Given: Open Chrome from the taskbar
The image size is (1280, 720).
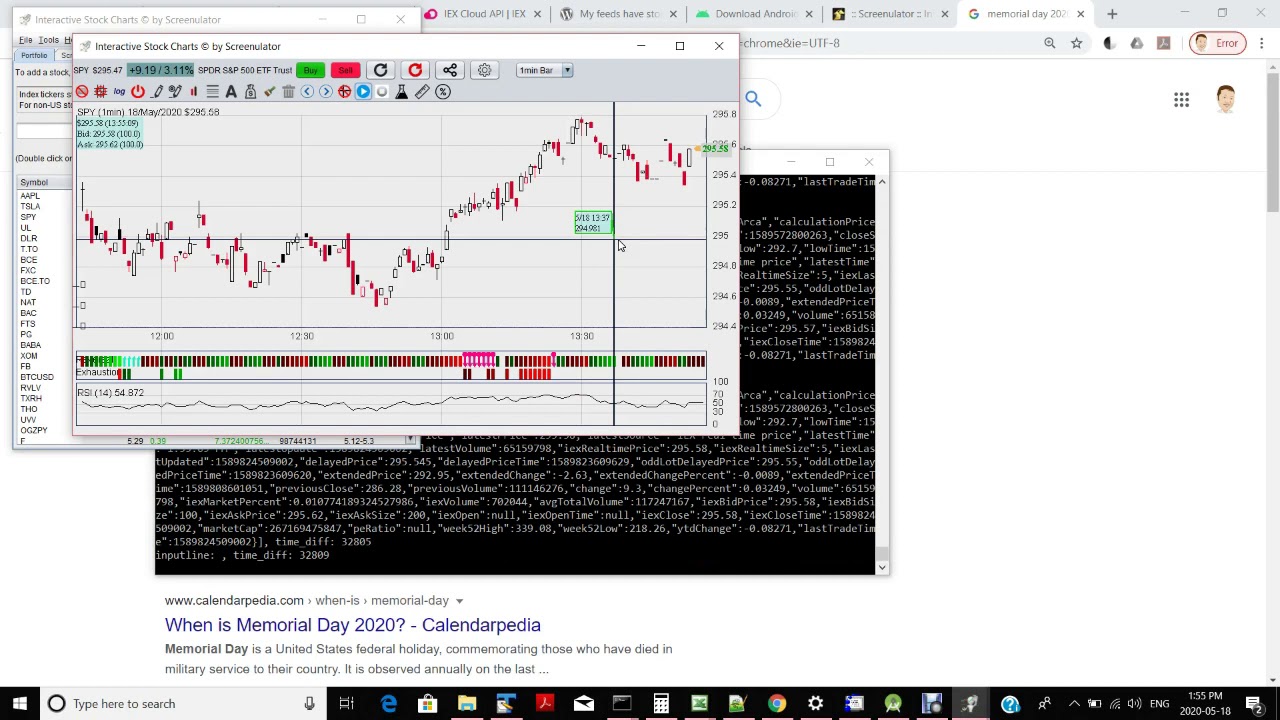Looking at the screenshot, I should click(777, 703).
